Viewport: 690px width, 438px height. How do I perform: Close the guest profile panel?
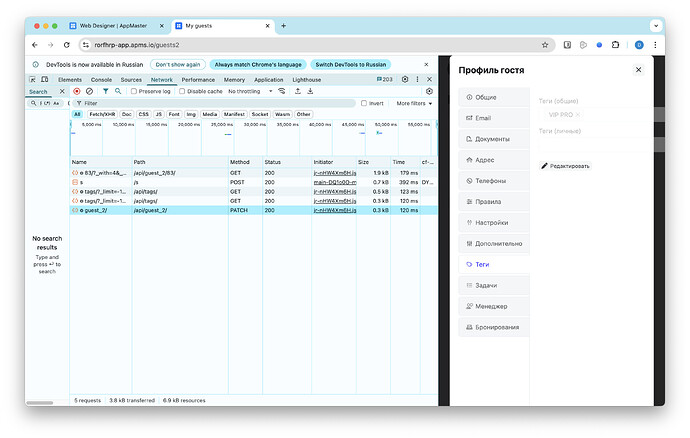click(x=638, y=70)
